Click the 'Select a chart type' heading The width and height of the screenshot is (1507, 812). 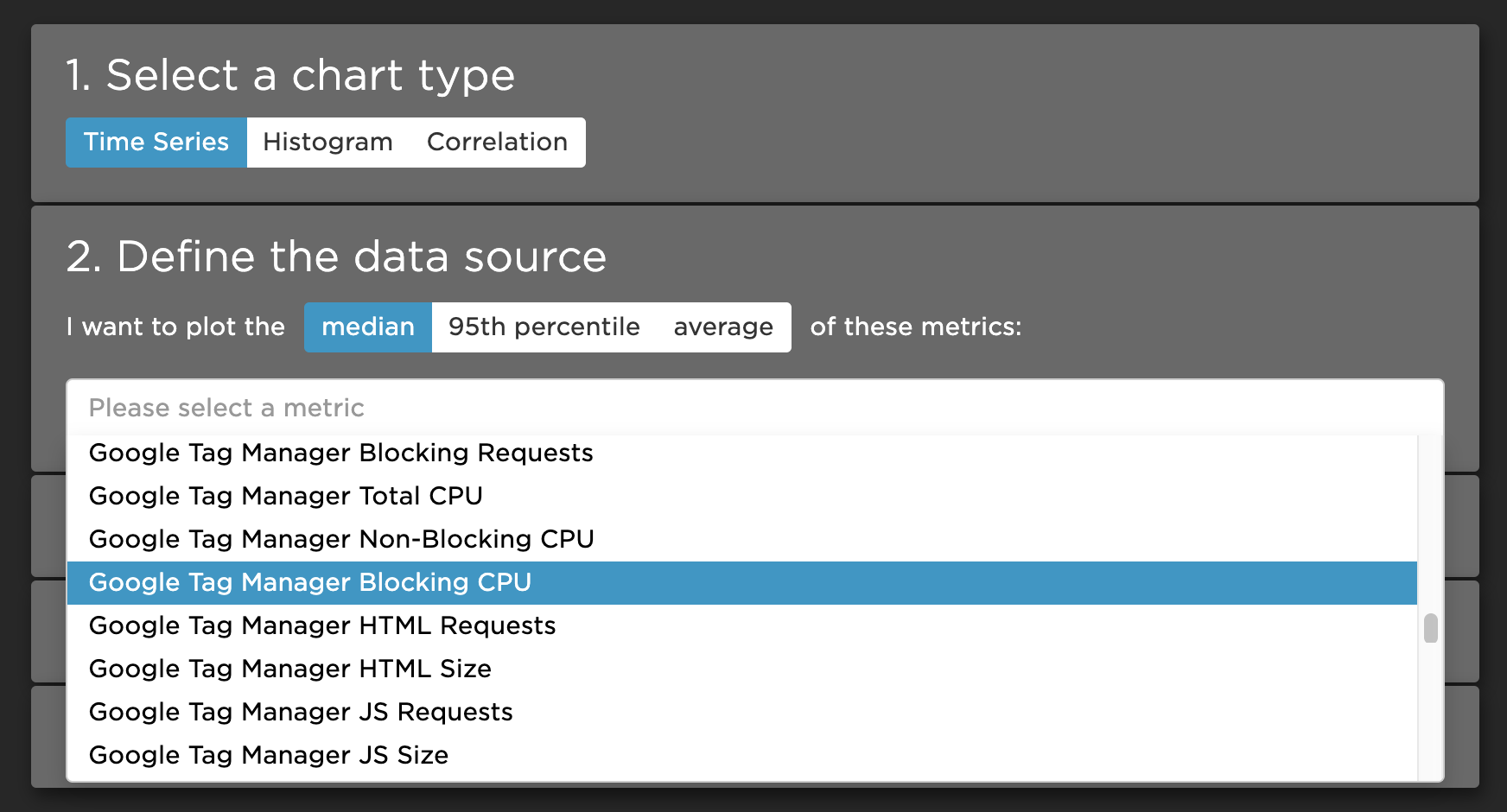coord(290,75)
